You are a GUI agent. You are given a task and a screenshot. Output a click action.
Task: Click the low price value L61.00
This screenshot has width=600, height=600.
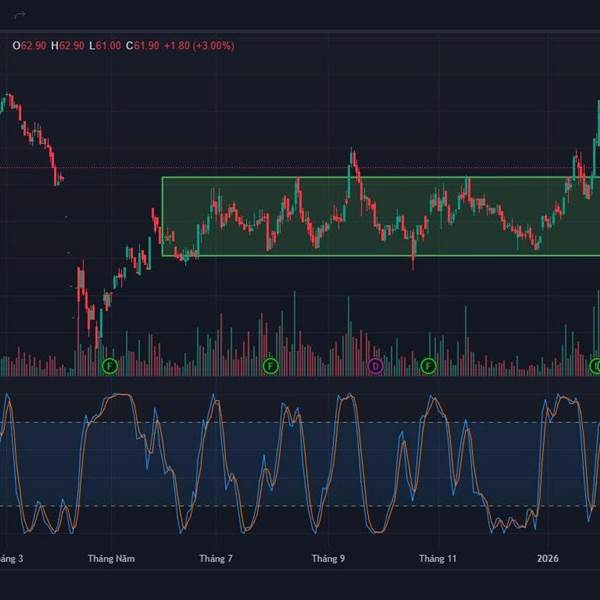click(x=108, y=46)
